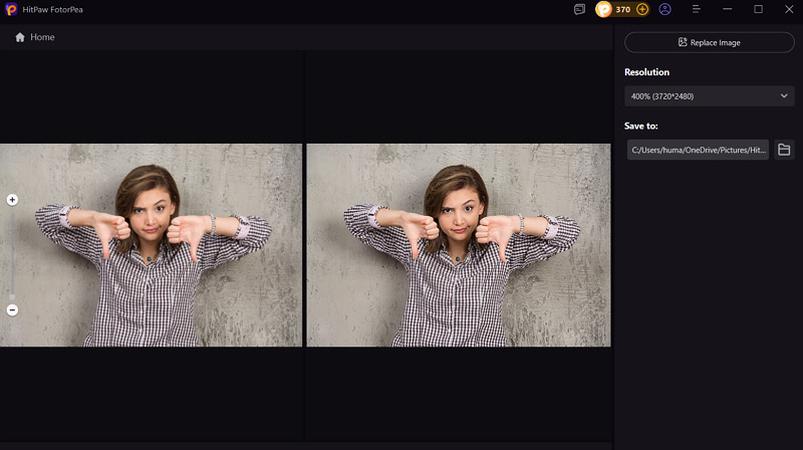Click the house icon next to Home

point(20,37)
